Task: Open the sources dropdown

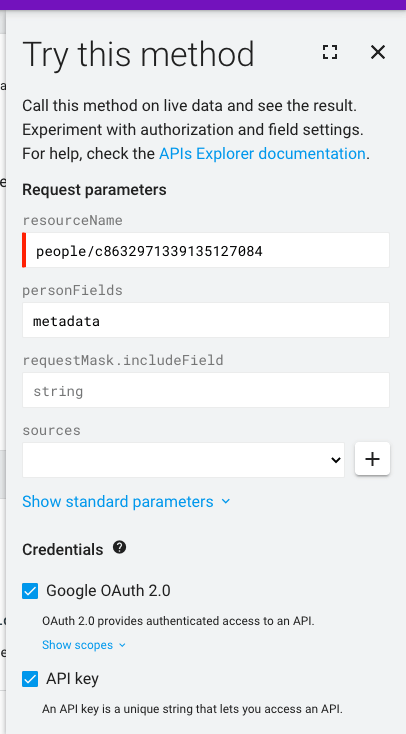Action: pos(184,460)
